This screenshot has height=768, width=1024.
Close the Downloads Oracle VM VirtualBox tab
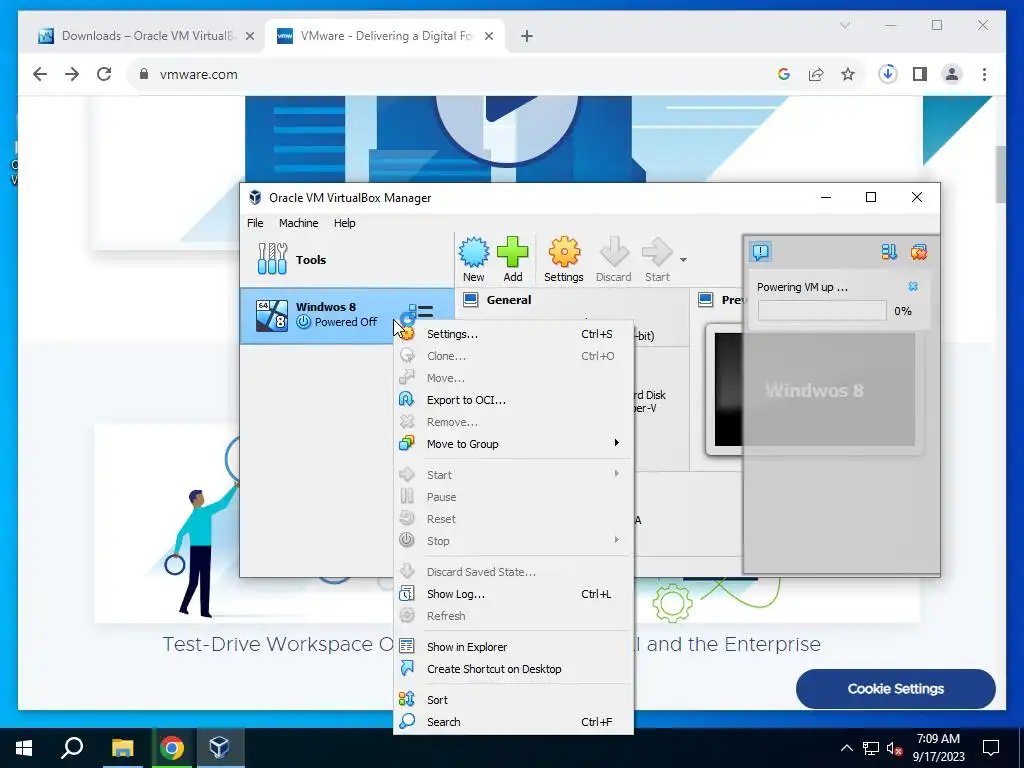tap(249, 37)
